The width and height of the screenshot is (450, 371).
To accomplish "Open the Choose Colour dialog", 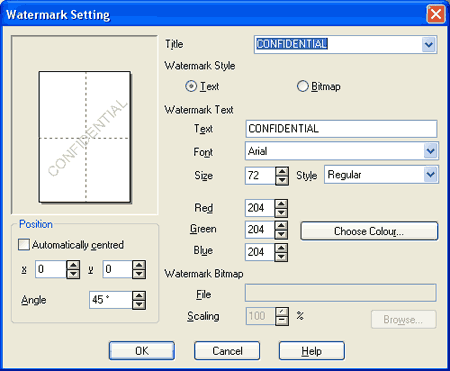I will 369,231.
